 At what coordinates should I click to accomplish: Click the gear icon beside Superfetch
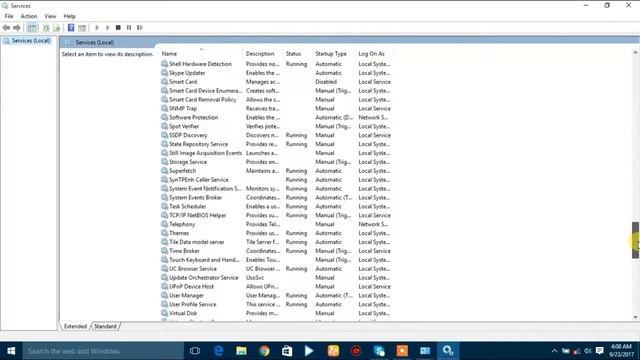pyautogui.click(x=164, y=171)
